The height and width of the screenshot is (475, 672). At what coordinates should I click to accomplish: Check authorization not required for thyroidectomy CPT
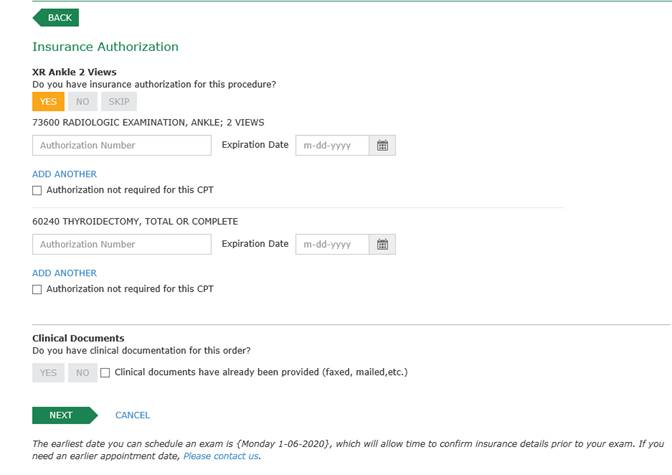(37, 289)
